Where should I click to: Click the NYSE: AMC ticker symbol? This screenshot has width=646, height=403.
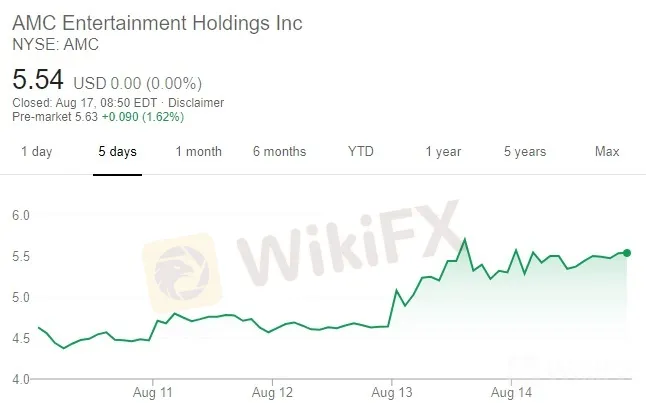pyautogui.click(x=55, y=44)
